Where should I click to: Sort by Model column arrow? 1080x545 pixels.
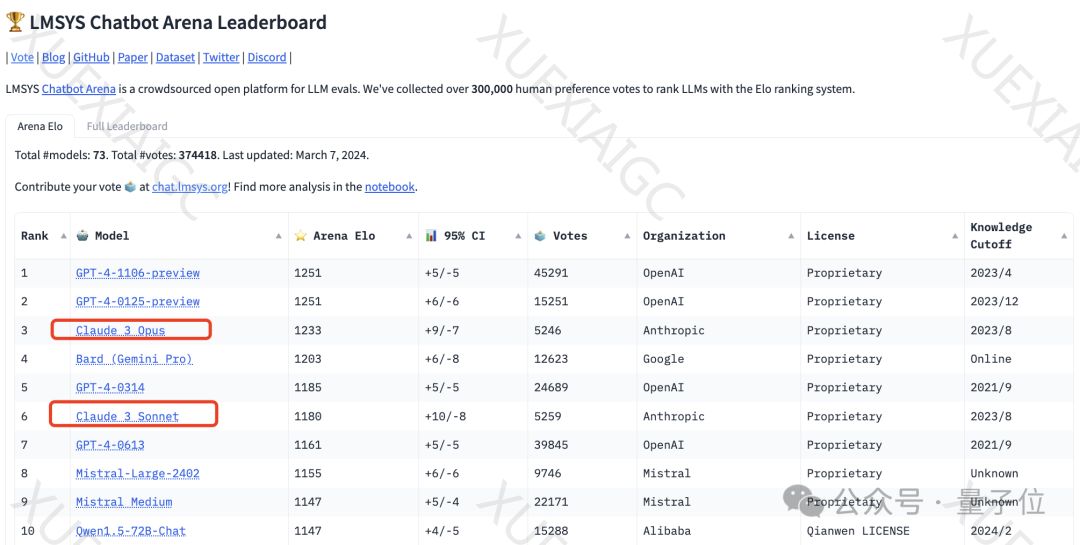278,236
